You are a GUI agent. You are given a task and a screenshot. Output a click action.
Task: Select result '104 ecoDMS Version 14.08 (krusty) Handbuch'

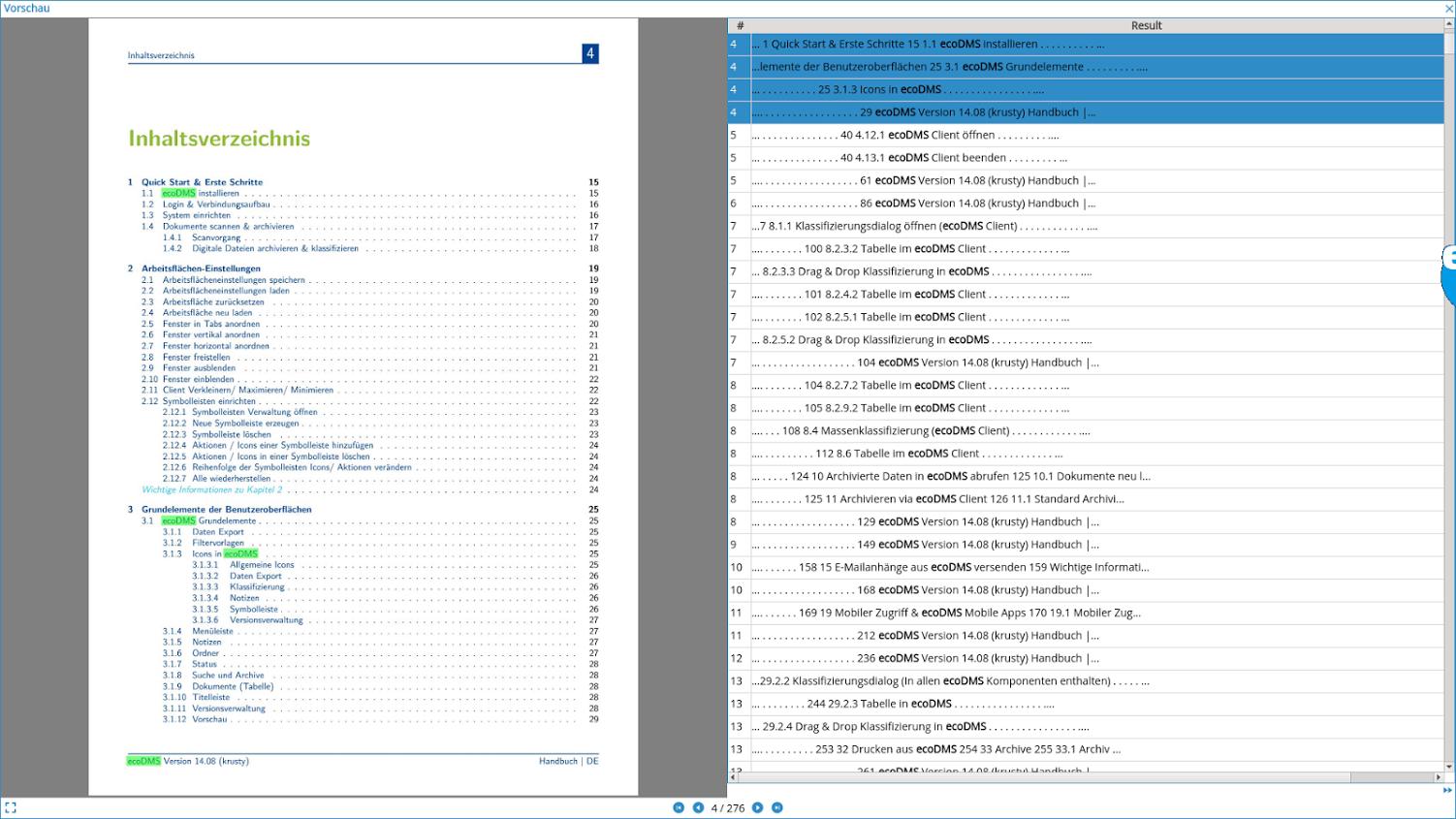click(x=1086, y=362)
